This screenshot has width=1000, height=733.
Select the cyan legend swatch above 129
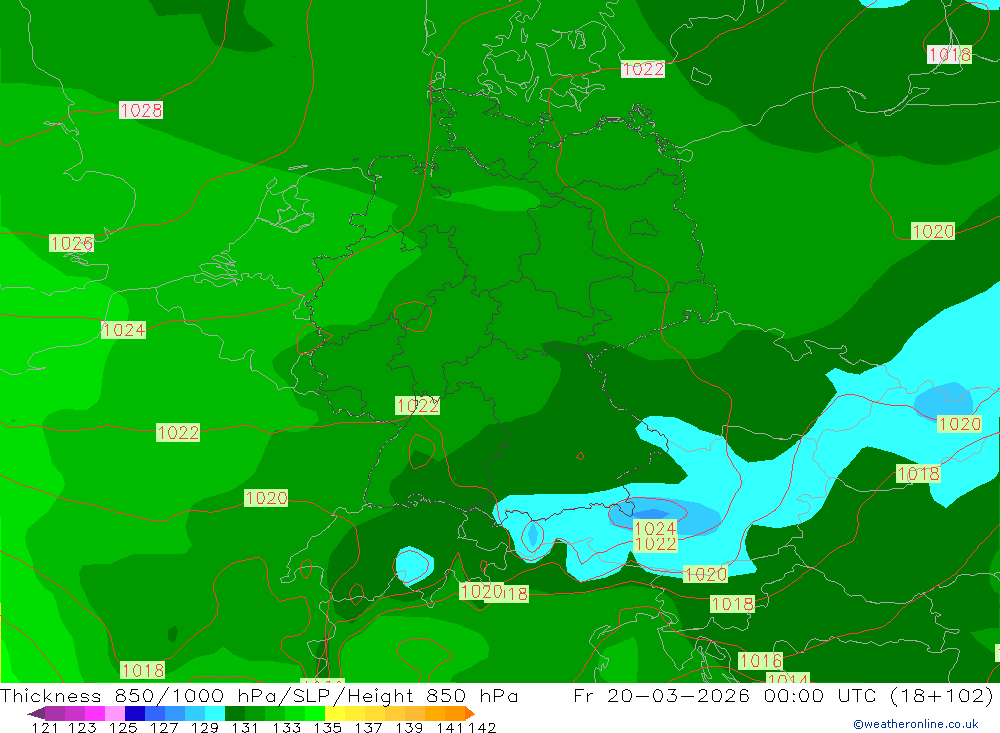215,713
